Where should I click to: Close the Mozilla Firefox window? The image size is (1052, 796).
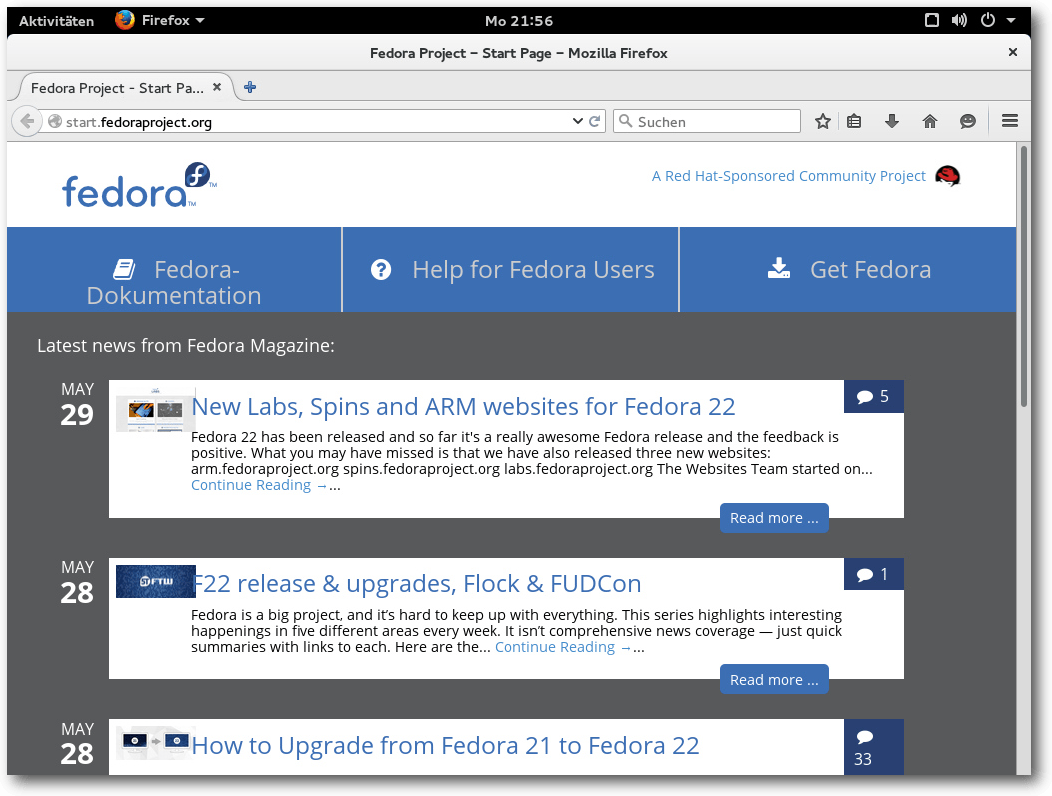(x=1012, y=52)
